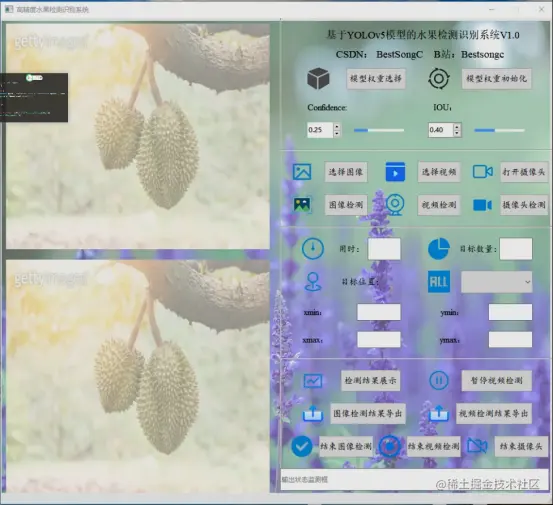The image size is (554, 505).
Task: Click the picture-frame icon left of 选择图像
Action: 302,172
